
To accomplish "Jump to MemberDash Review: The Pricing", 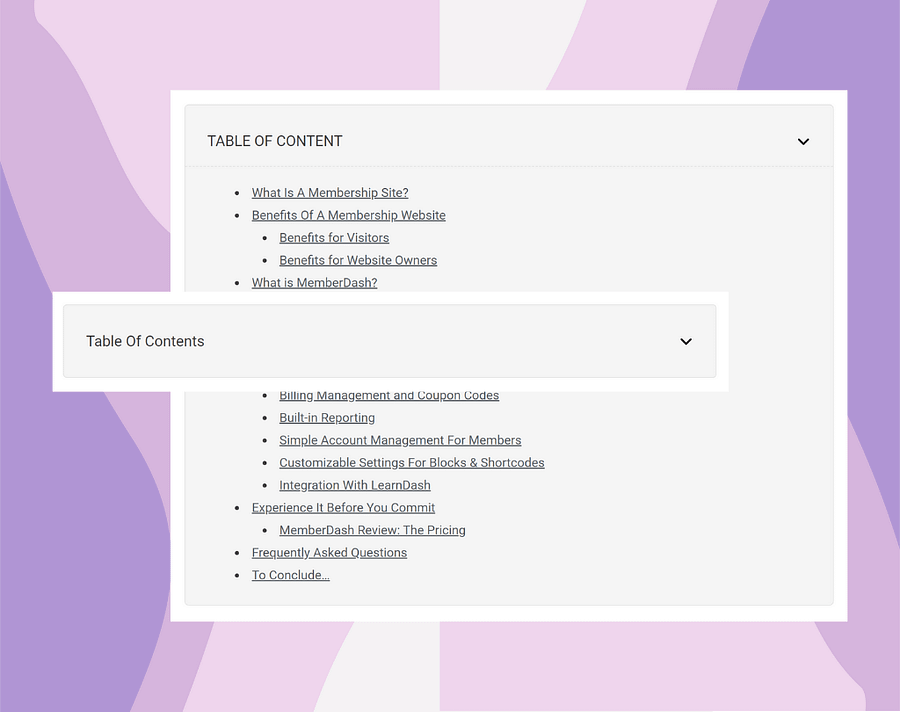I will click(x=373, y=530).
